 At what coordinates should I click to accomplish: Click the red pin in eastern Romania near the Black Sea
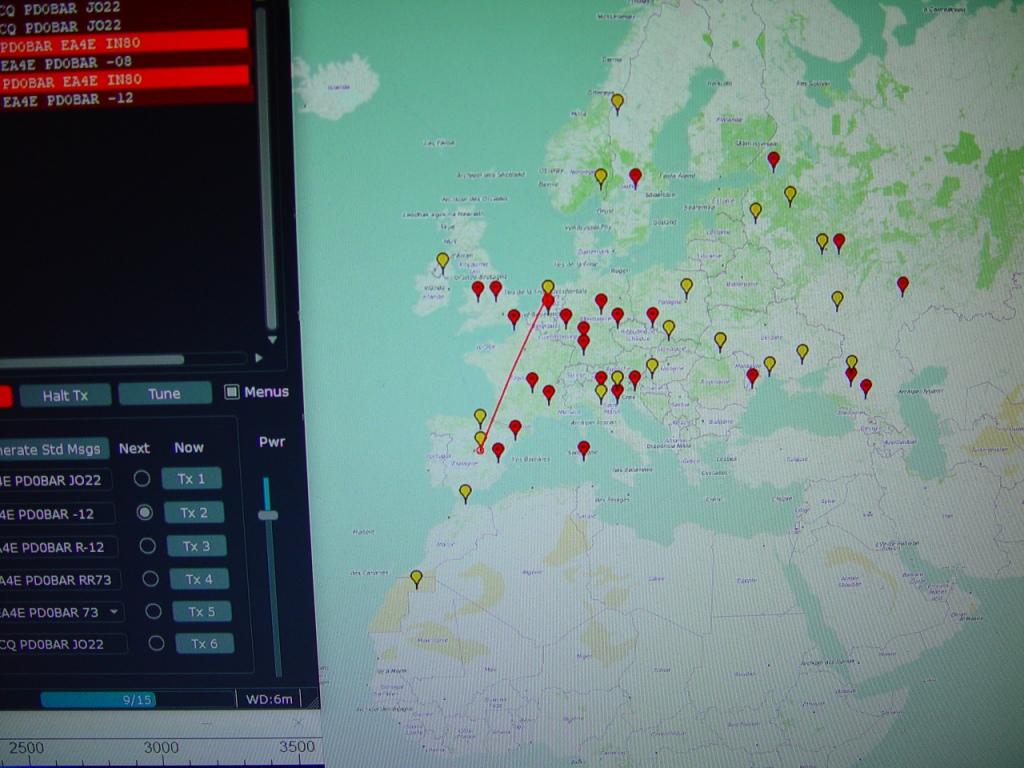click(752, 377)
